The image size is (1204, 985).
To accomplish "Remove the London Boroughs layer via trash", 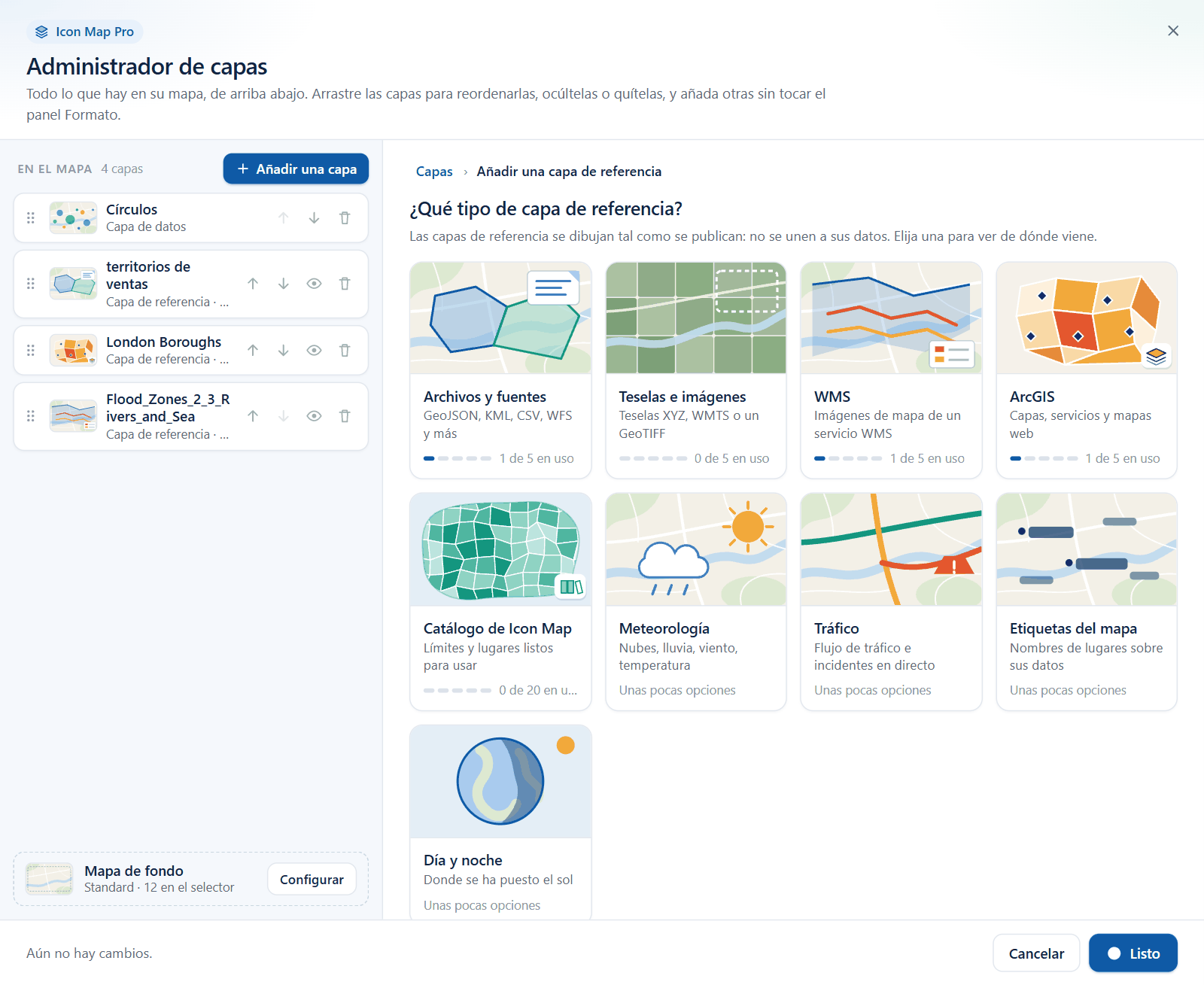I will pos(345,350).
